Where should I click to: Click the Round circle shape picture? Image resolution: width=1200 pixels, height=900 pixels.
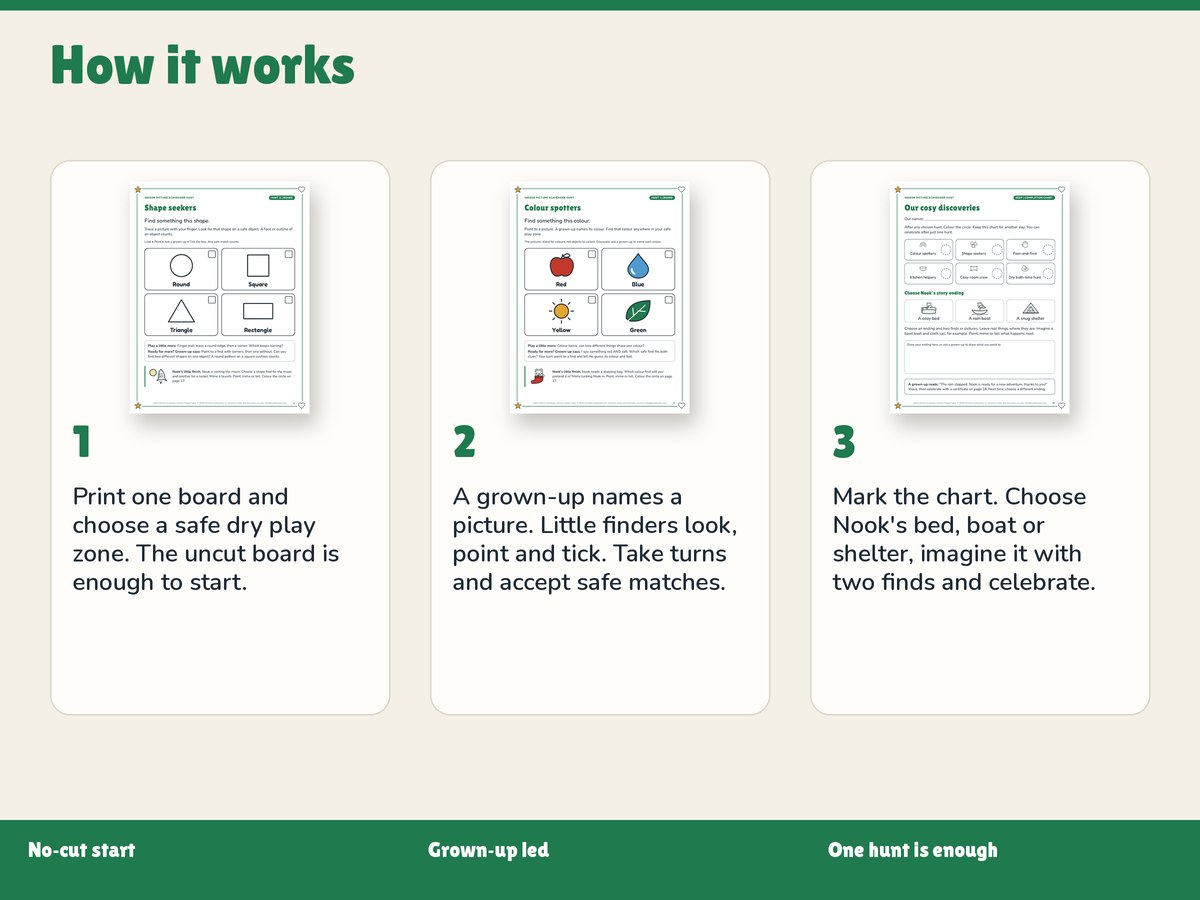[x=181, y=265]
